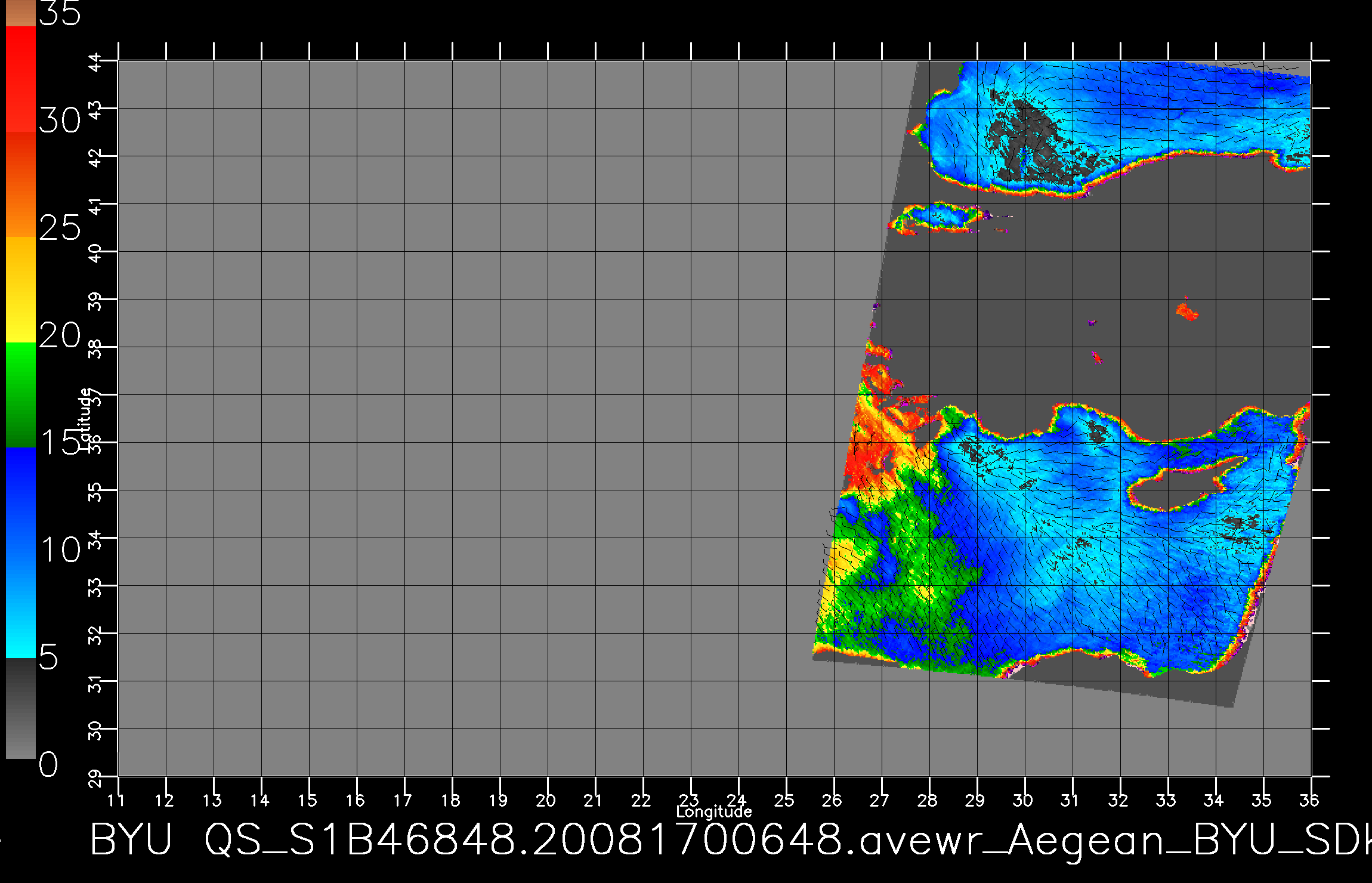Screen dimensions: 1372x883
Task: Click the colorbar scale value 20
Action: click(60, 335)
